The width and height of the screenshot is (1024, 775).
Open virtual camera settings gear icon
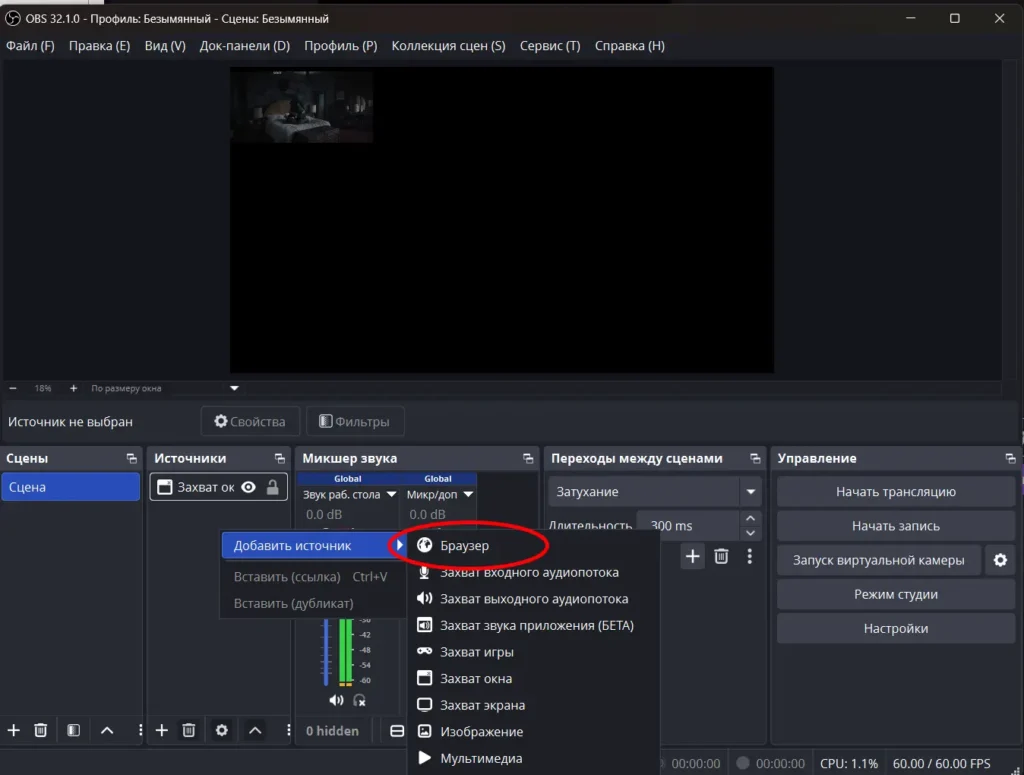pyautogui.click(x=999, y=560)
